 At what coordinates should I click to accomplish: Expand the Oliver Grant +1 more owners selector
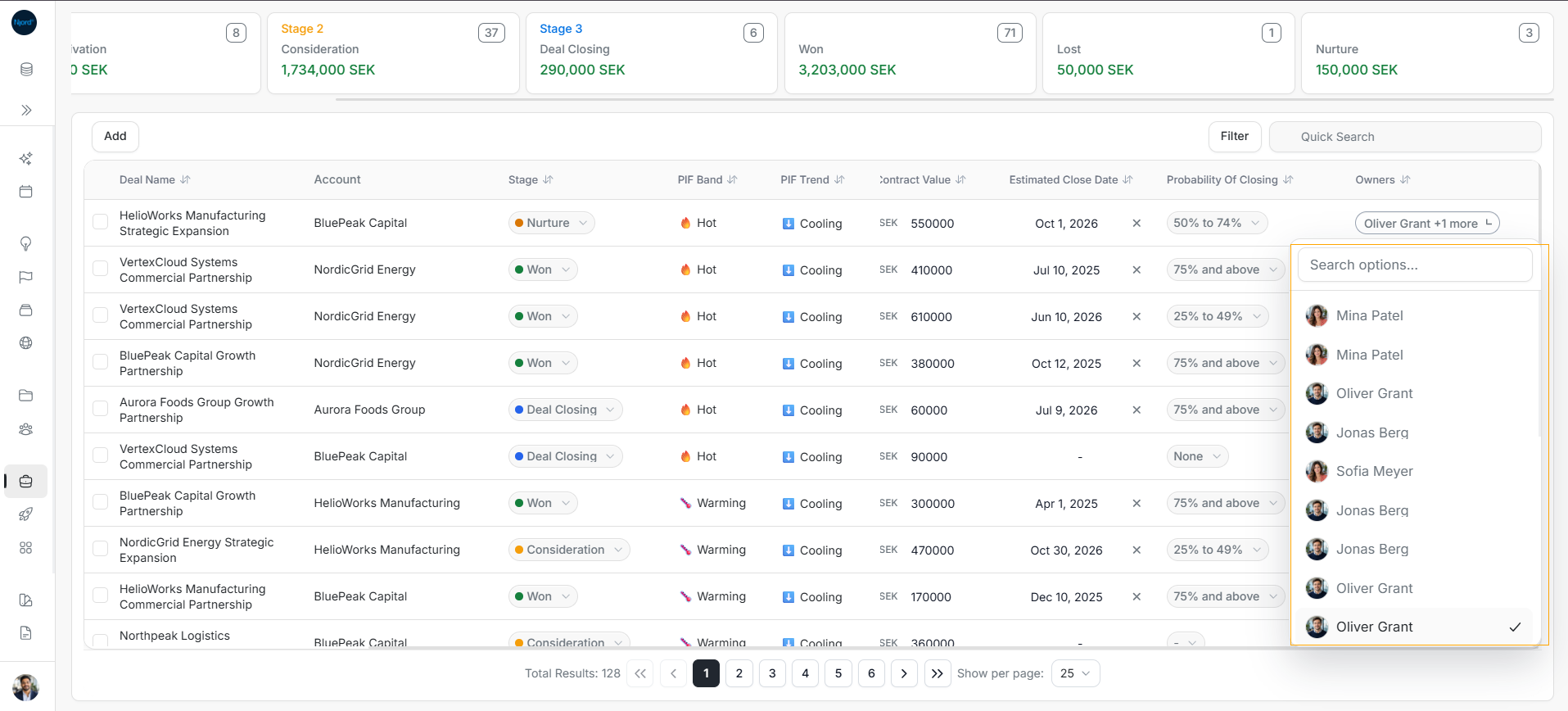pyautogui.click(x=1427, y=223)
